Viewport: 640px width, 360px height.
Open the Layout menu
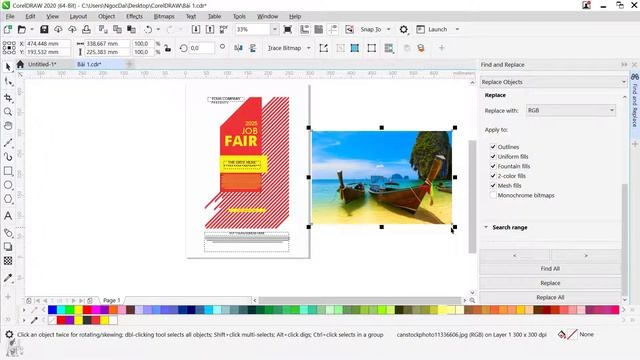[x=78, y=16]
